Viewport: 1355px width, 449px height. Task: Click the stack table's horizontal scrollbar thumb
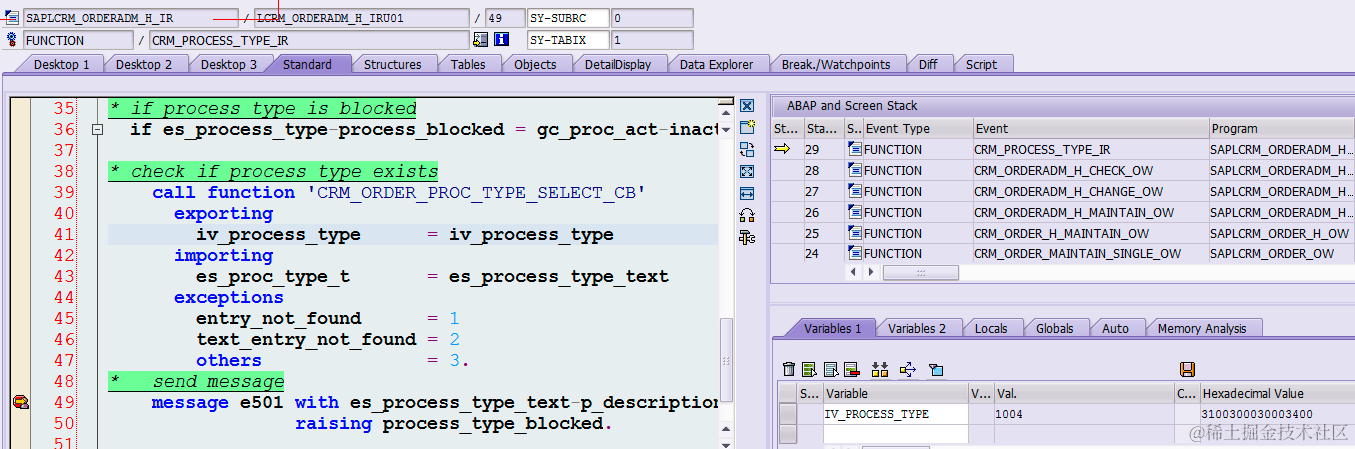(920, 272)
